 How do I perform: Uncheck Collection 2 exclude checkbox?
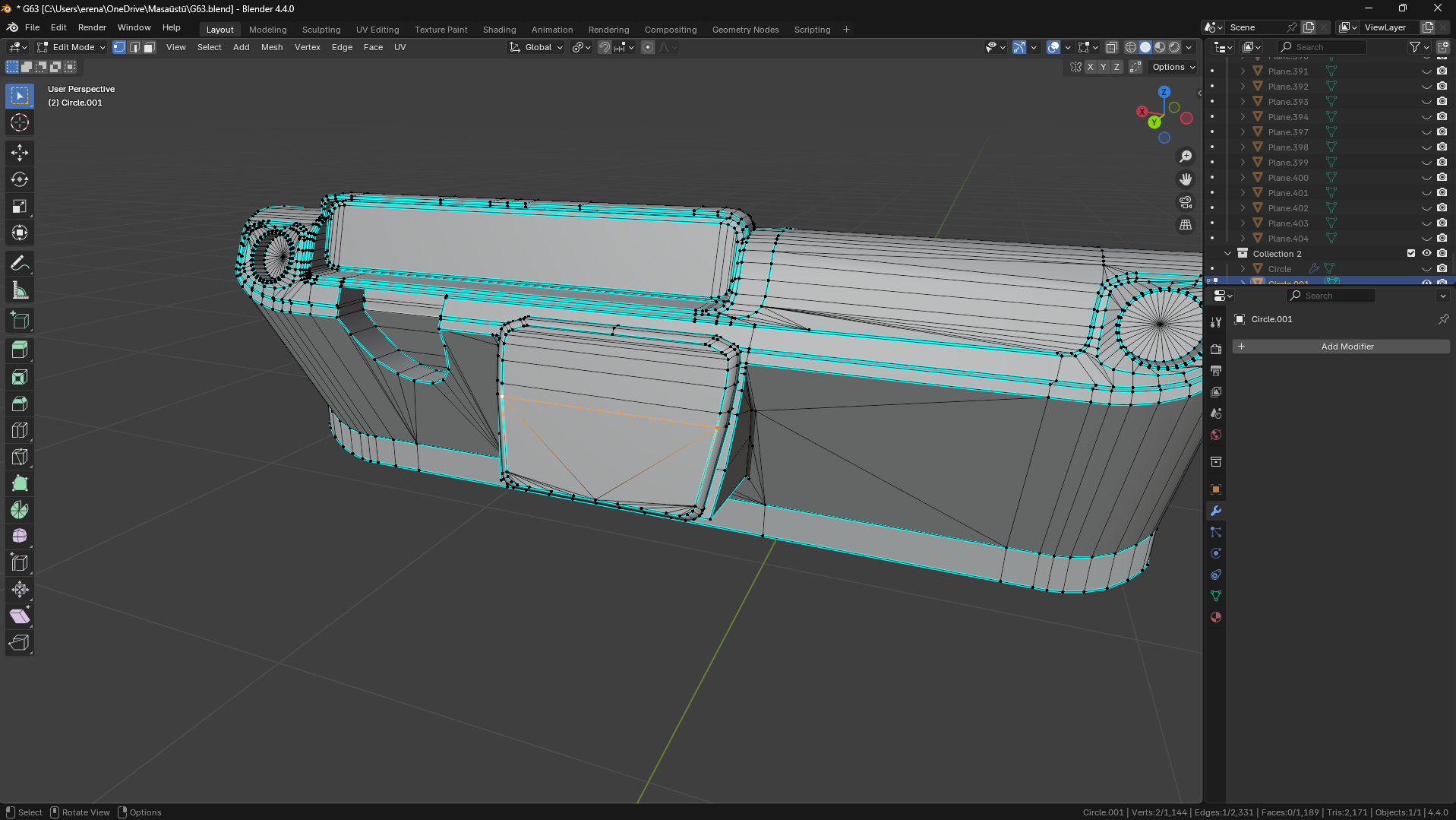click(1411, 253)
